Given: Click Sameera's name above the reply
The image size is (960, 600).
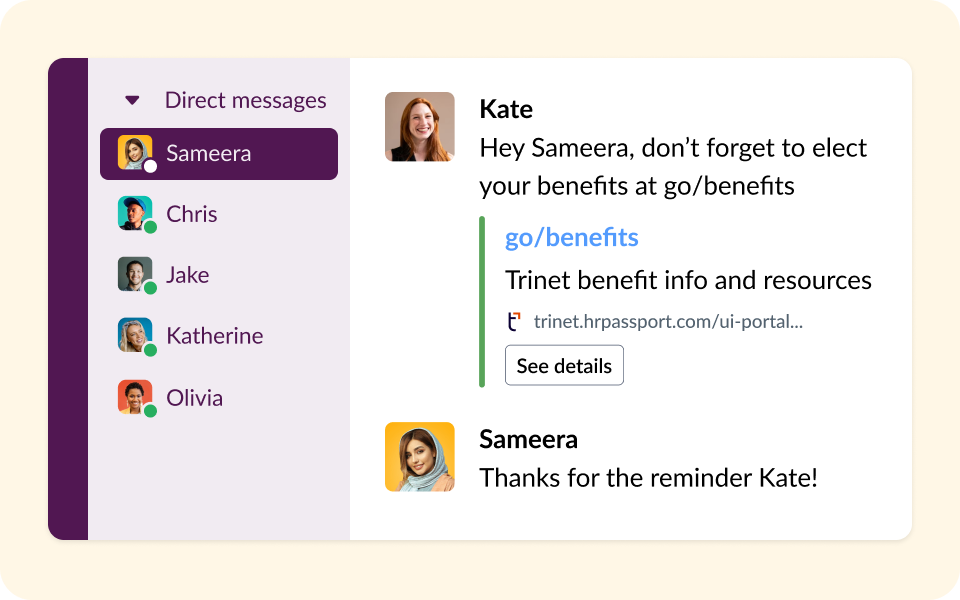Looking at the screenshot, I should click(x=528, y=439).
